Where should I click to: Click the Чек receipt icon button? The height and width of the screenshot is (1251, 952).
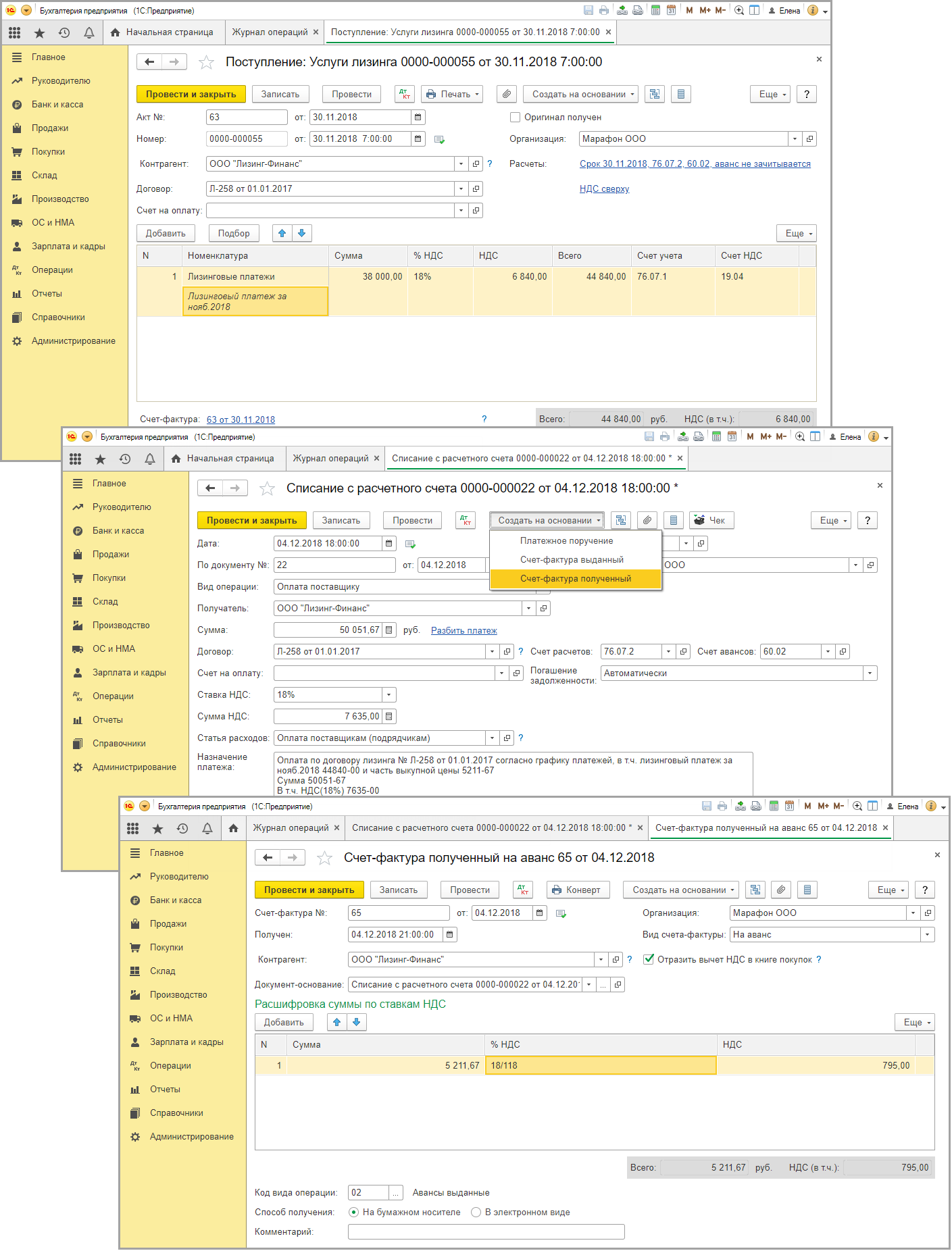(x=711, y=521)
